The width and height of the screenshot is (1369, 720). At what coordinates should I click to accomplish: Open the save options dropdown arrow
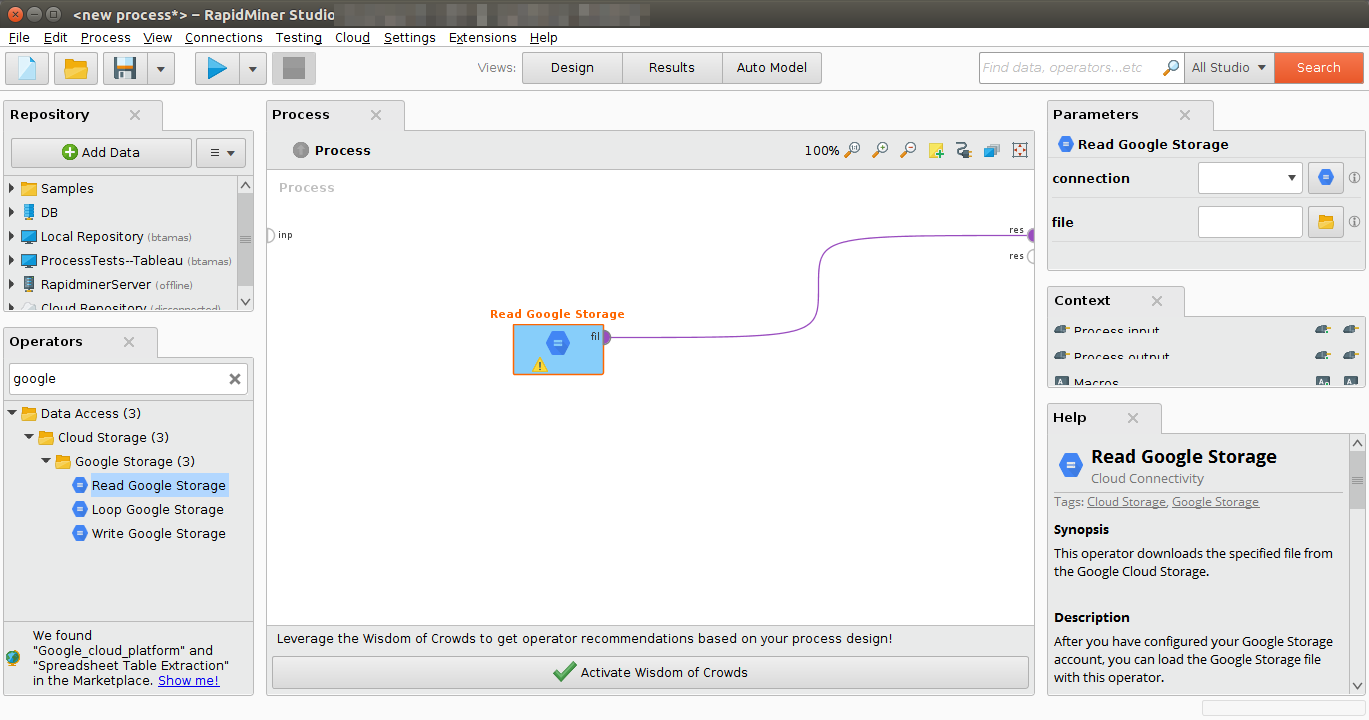(x=161, y=68)
